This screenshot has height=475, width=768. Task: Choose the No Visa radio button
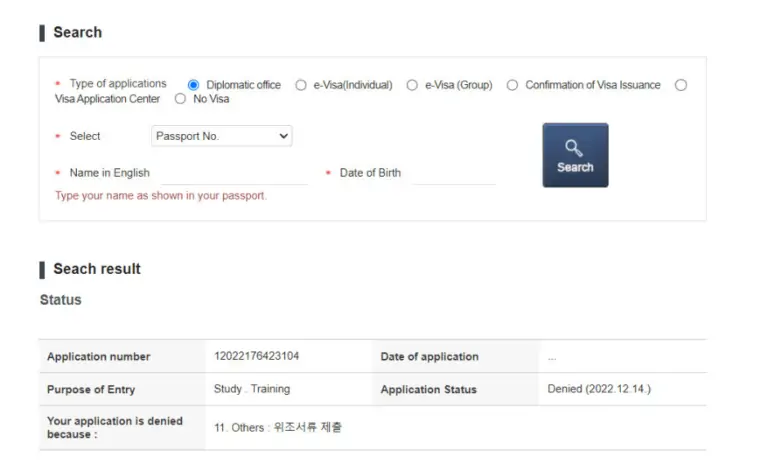point(181,99)
